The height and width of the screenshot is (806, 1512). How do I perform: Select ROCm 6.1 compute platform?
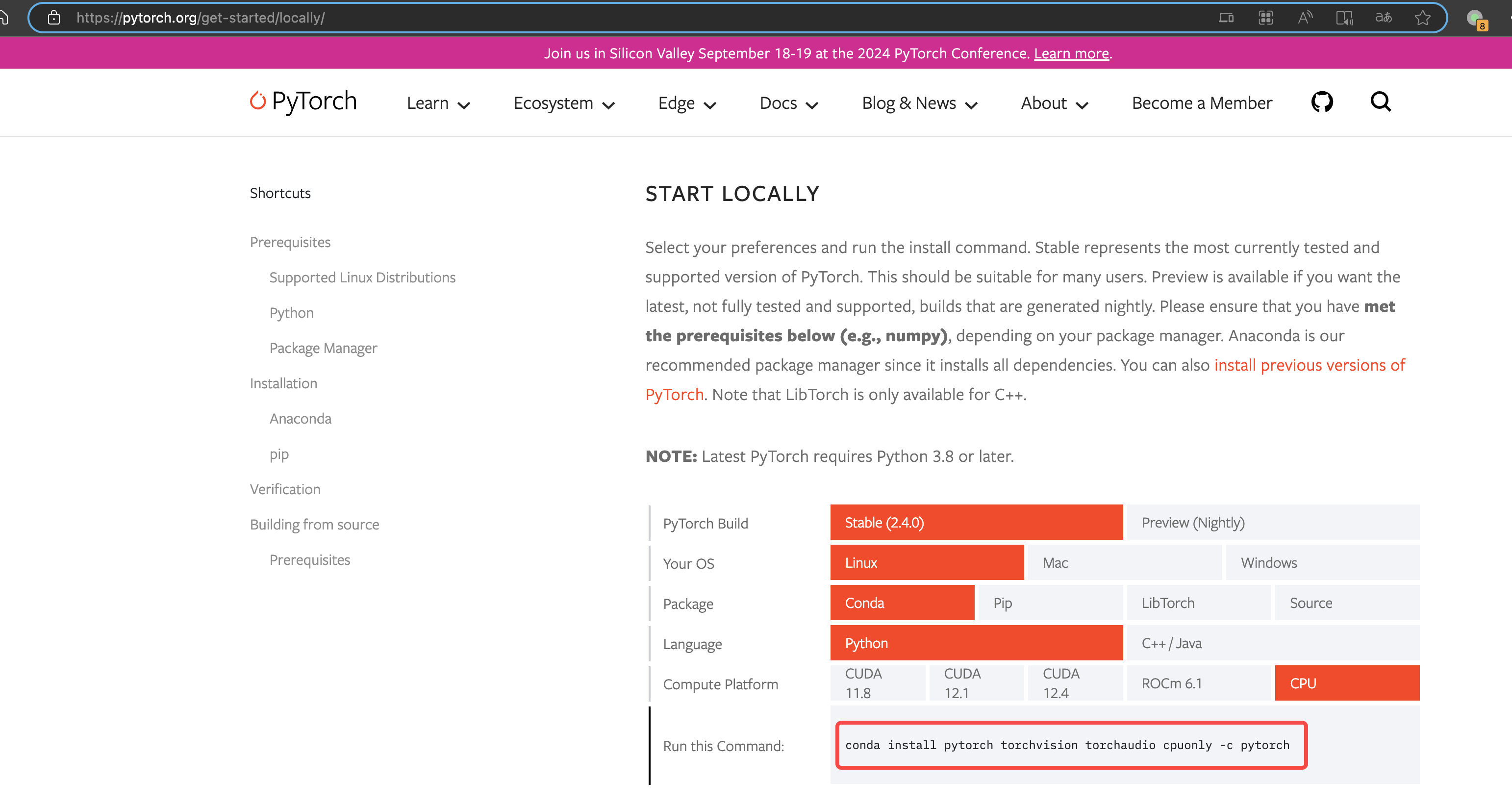click(1199, 683)
